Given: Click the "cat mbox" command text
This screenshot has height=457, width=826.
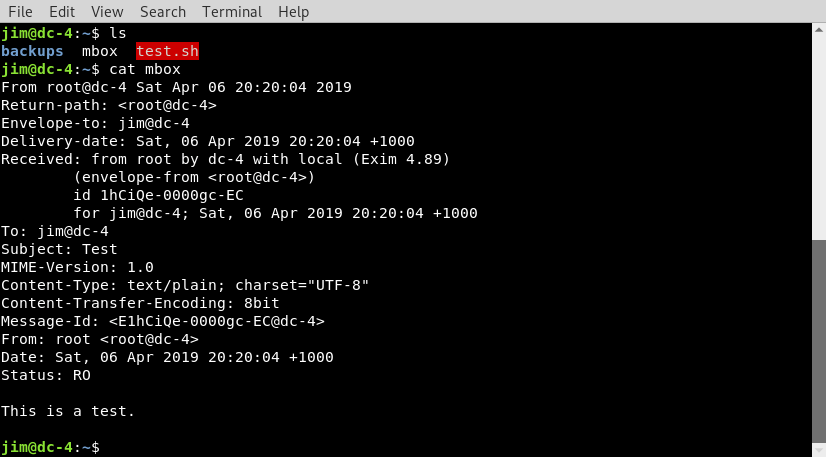Looking at the screenshot, I should 145,69.
